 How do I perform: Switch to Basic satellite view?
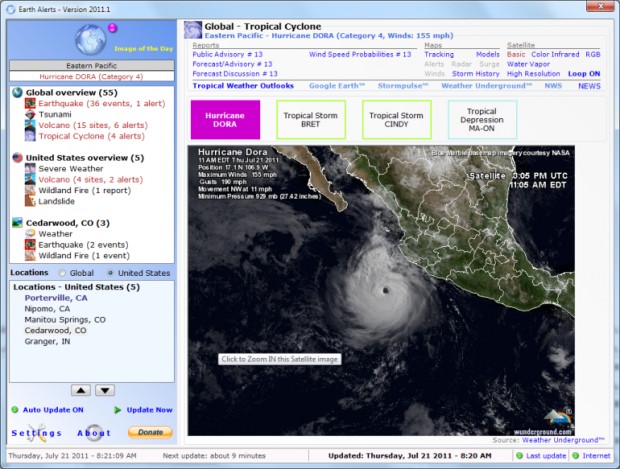point(516,55)
